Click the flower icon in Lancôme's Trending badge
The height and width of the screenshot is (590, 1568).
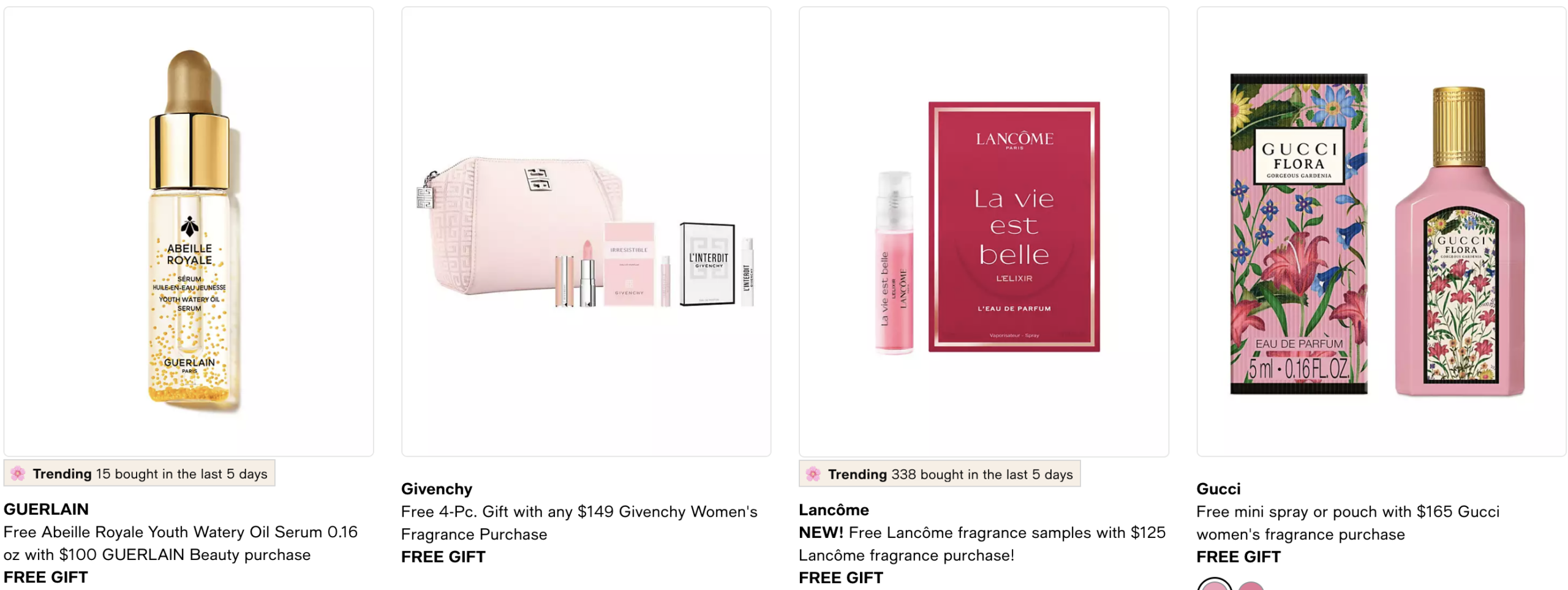813,474
